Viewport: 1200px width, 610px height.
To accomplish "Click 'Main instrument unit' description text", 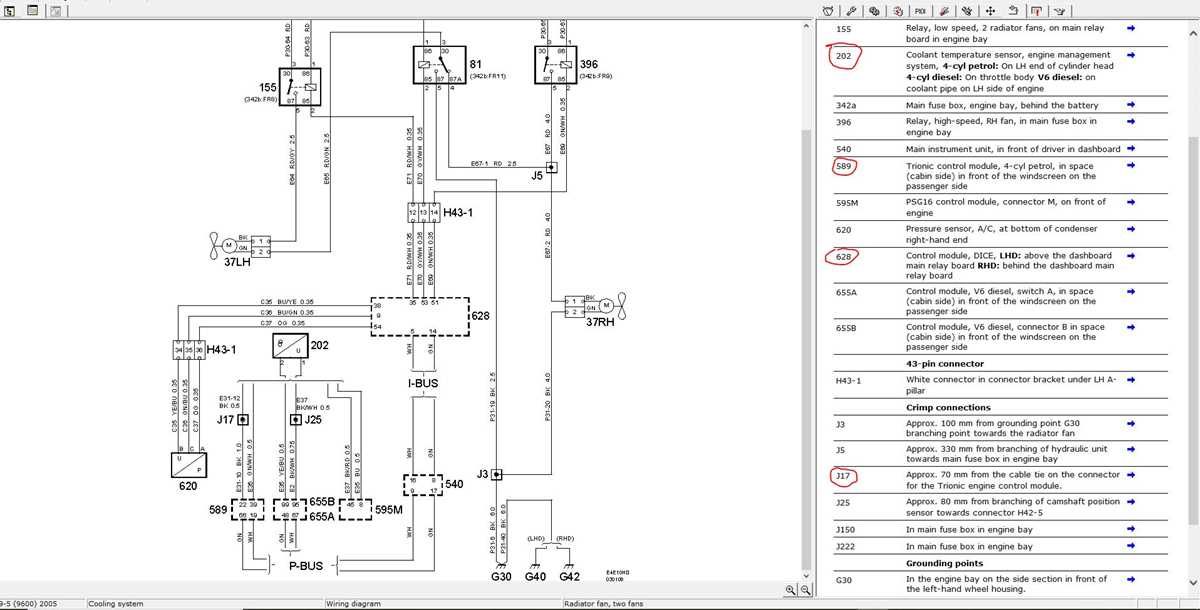I will (1013, 149).
